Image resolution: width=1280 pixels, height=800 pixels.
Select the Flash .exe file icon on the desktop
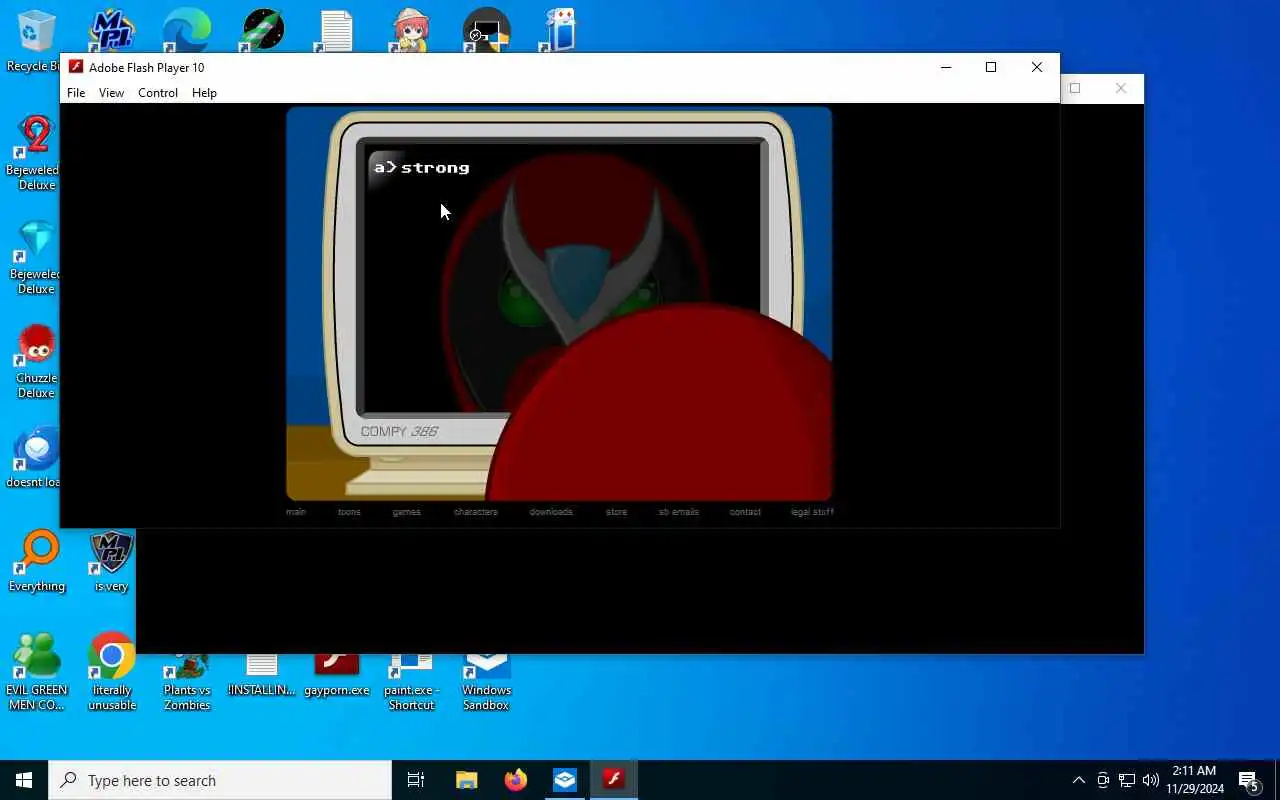click(336, 675)
